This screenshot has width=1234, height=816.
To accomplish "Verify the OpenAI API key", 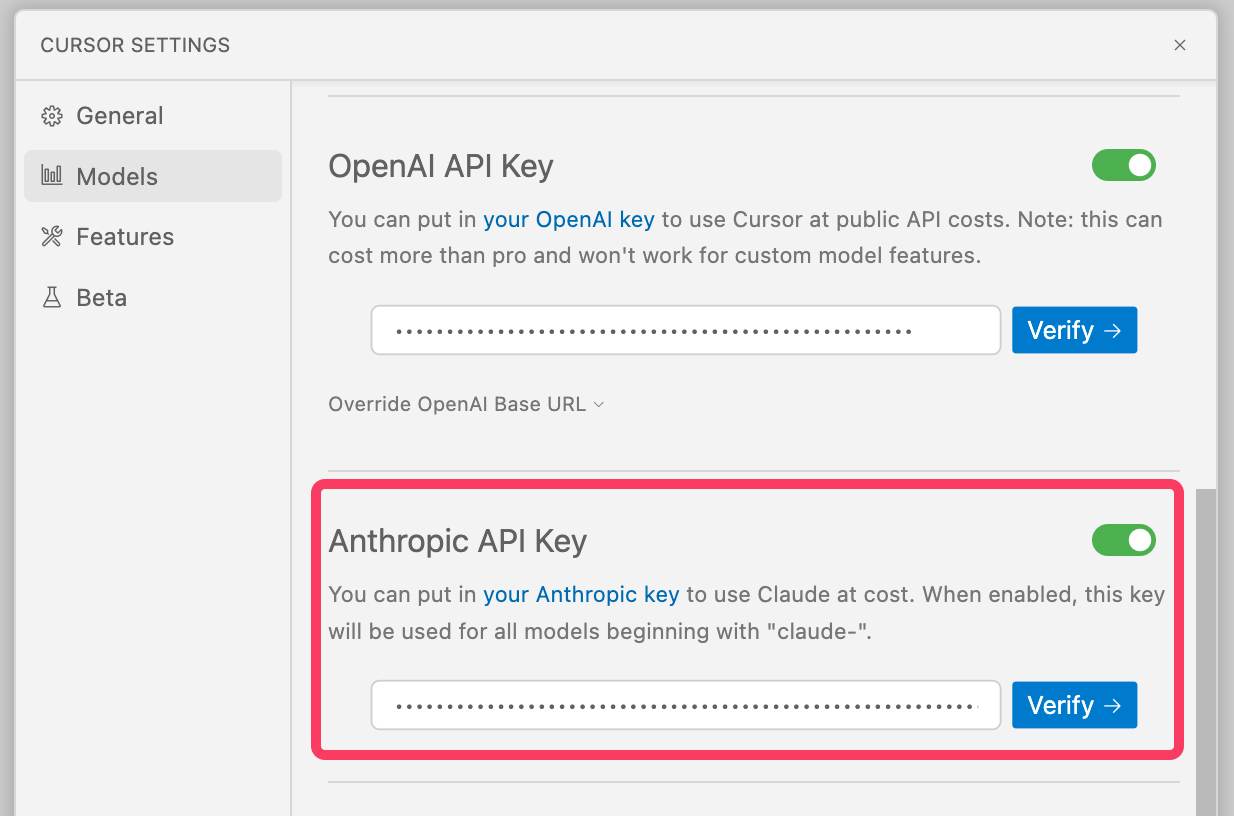I will (1074, 330).
